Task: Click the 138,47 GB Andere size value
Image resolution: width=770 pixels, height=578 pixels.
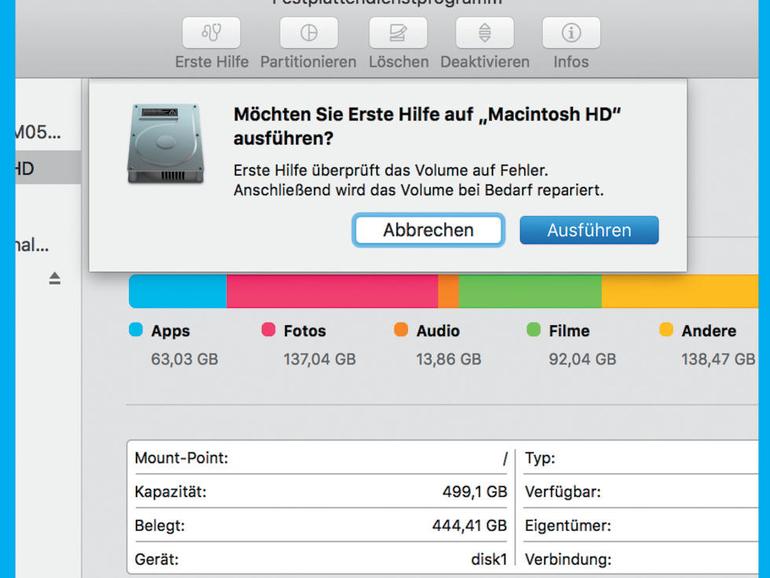Action: pyautogui.click(x=718, y=359)
